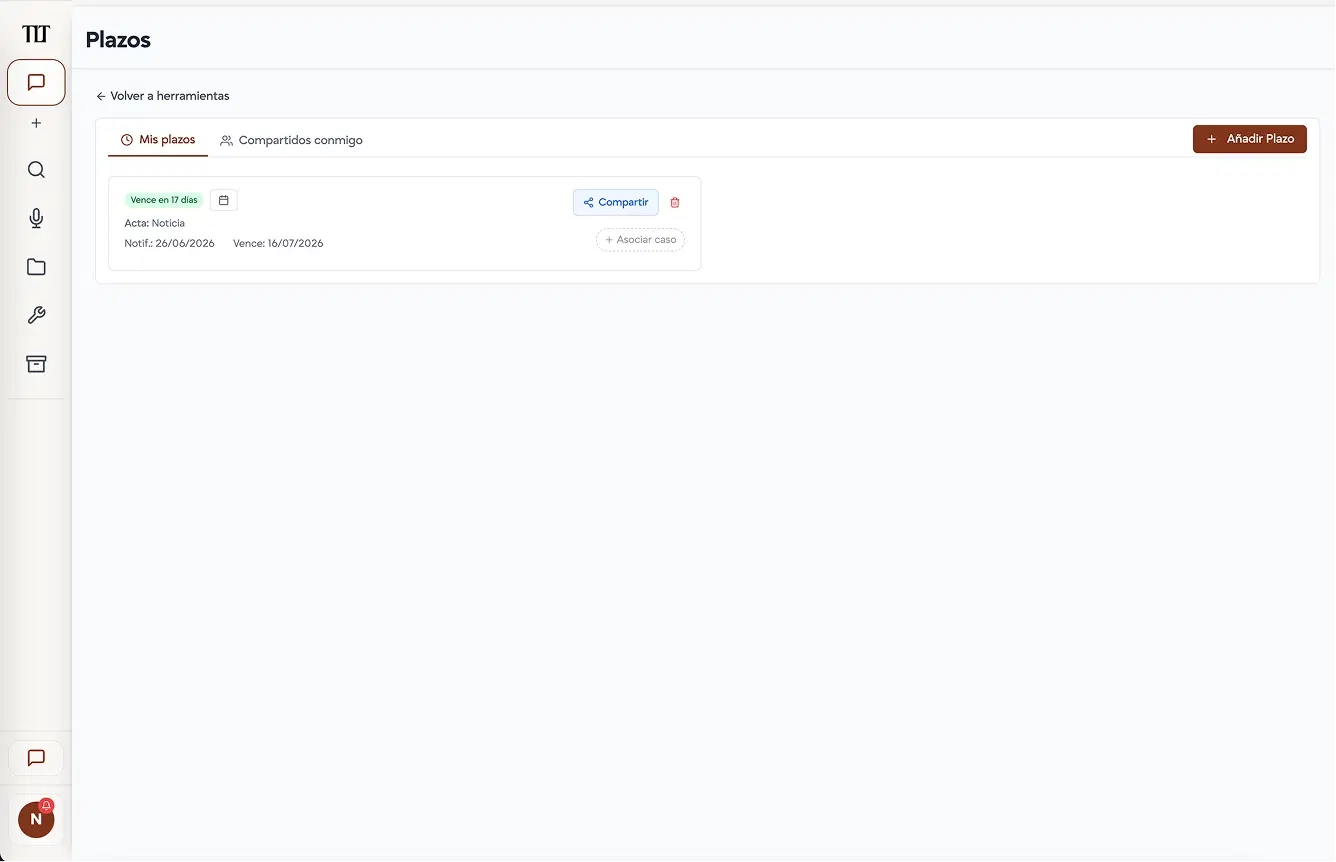This screenshot has width=1336, height=862.
Task: Click the Compartir button
Action: click(616, 202)
